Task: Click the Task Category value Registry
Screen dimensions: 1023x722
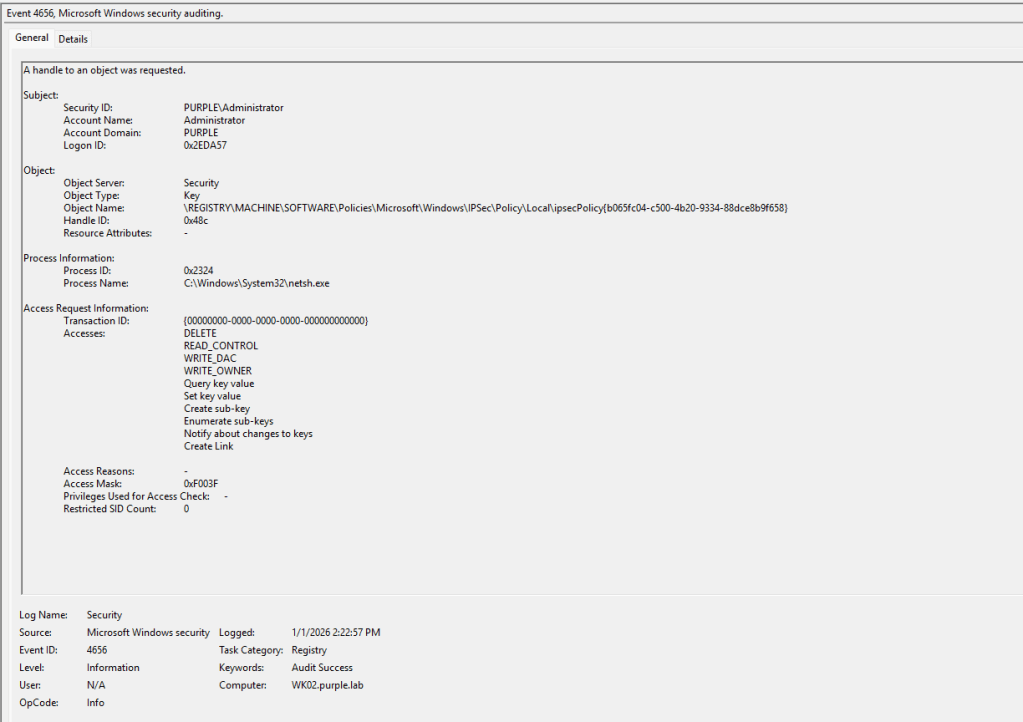Action: click(309, 650)
